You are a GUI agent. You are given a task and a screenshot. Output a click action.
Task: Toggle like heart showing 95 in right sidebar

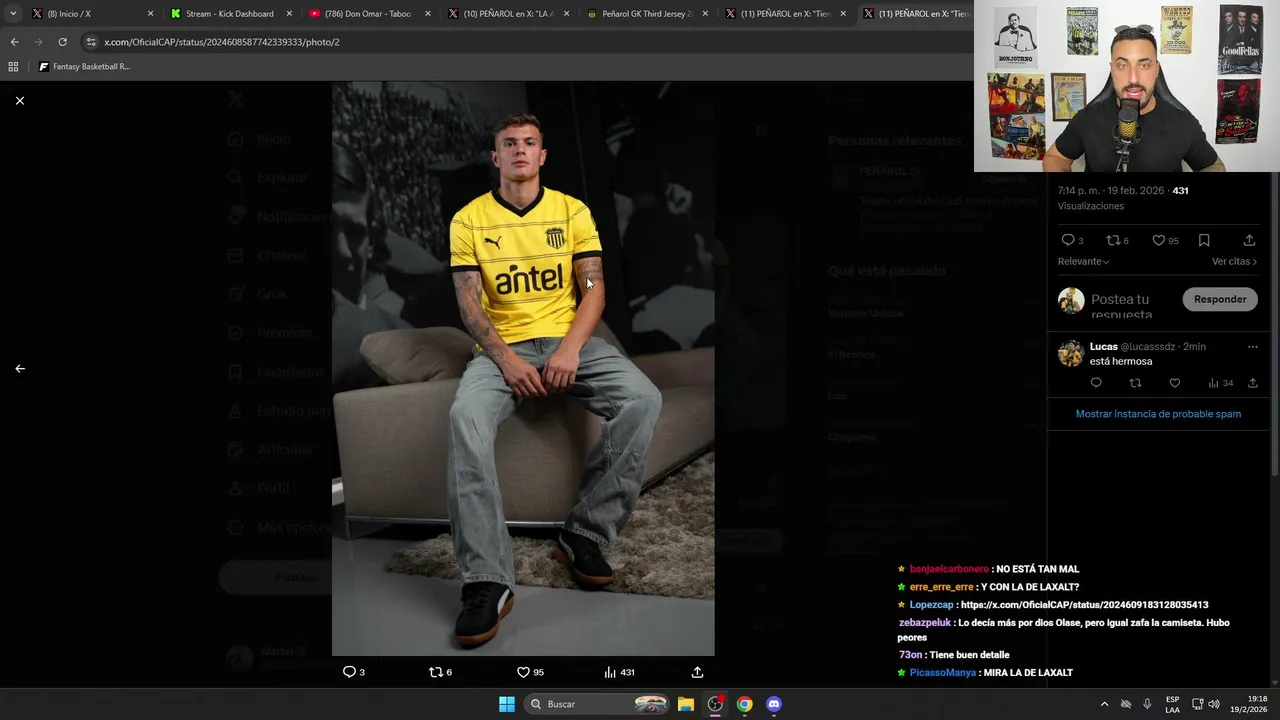1158,240
